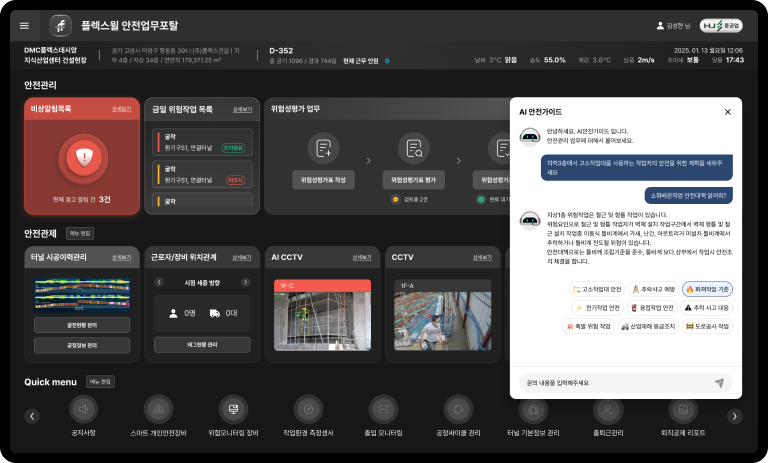Open 상세보기 link in 금일 위험작업 목록
Image resolution: width=768 pixels, height=463 pixels.
point(242,110)
